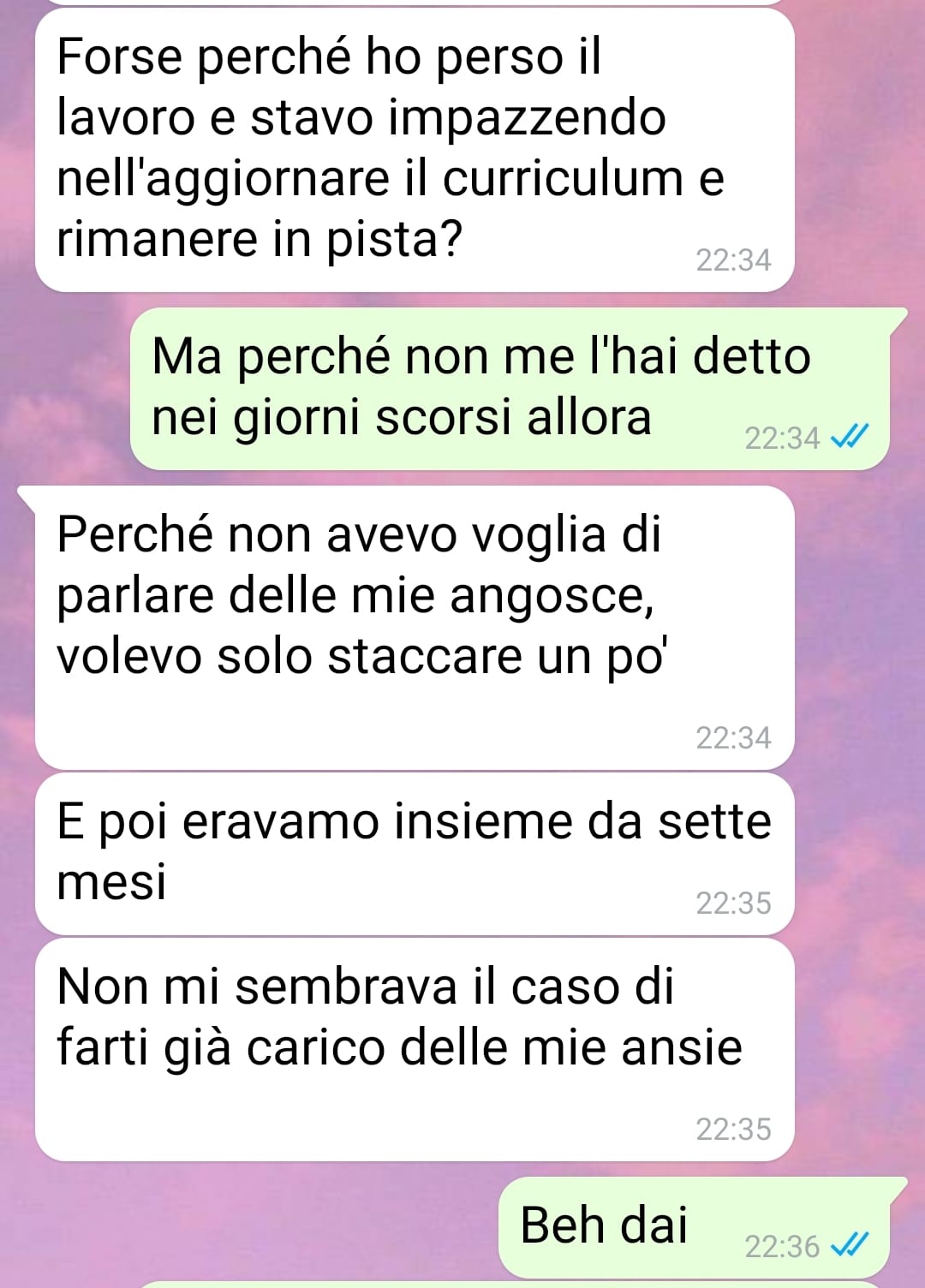925x1288 pixels.
Task: Tap the 22:35 timestamp under 'delle mie ansie'
Action: pos(733,1129)
